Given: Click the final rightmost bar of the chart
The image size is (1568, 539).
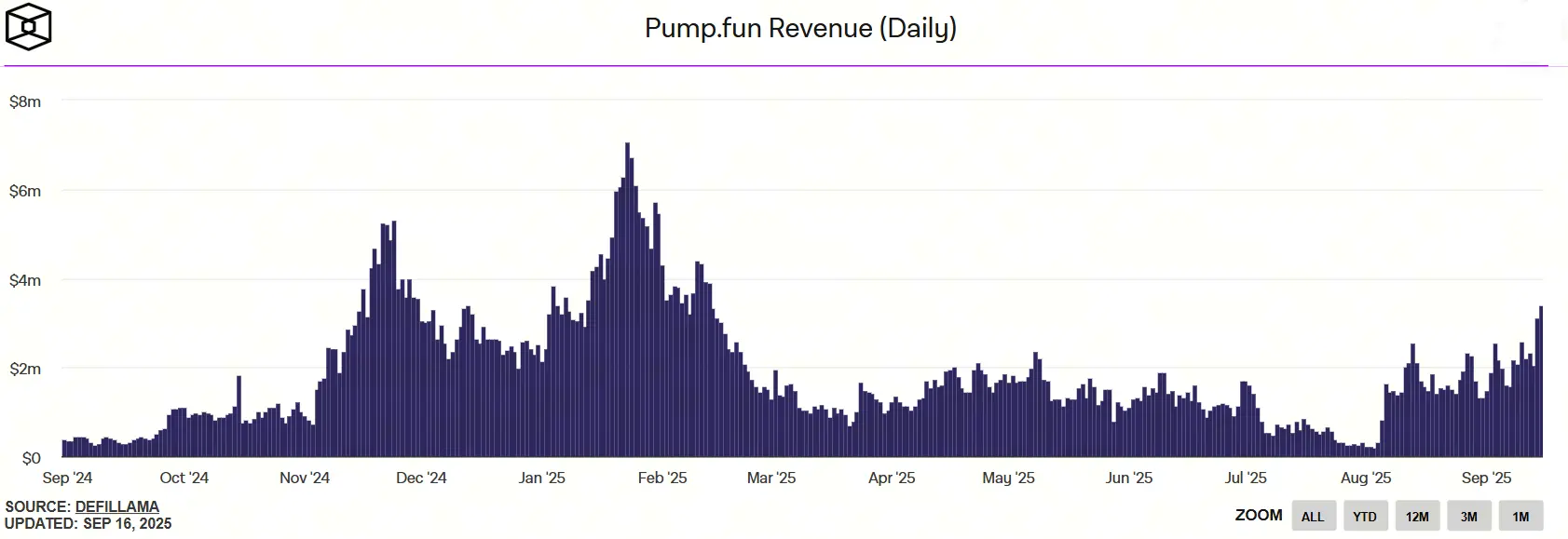Looking at the screenshot, I should [1541, 382].
